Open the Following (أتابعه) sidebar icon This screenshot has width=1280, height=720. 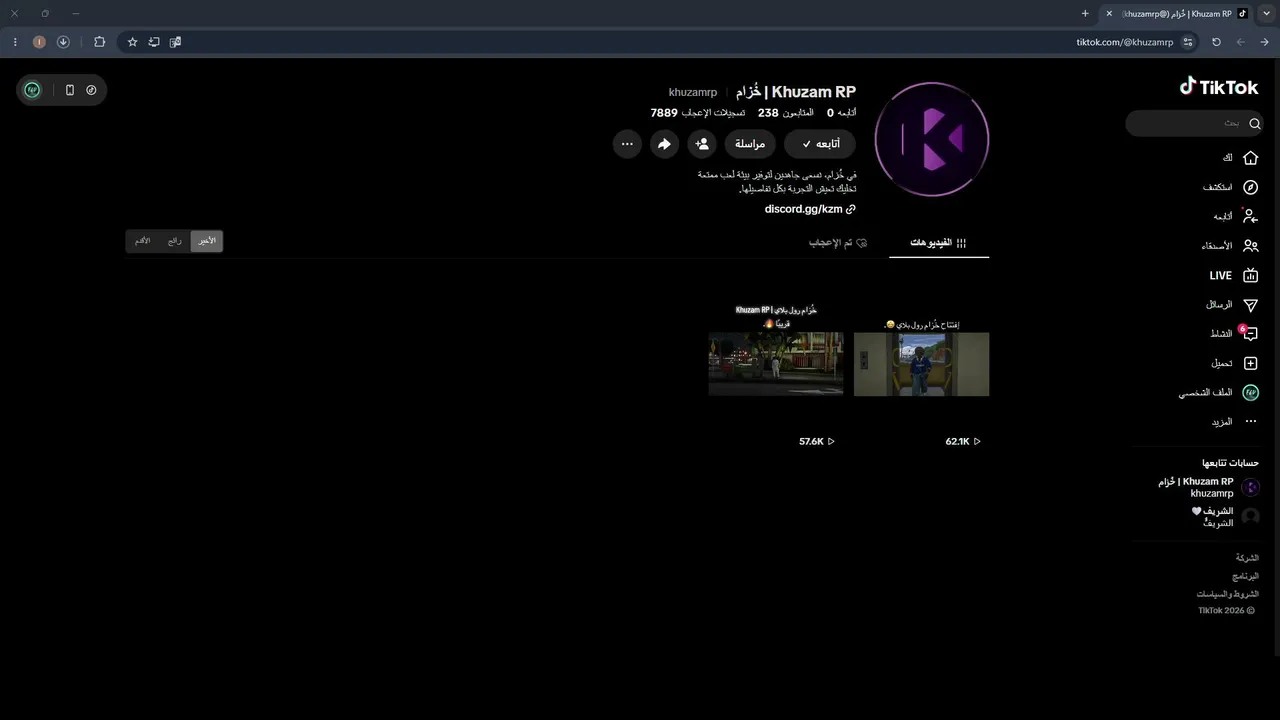(x=1250, y=216)
